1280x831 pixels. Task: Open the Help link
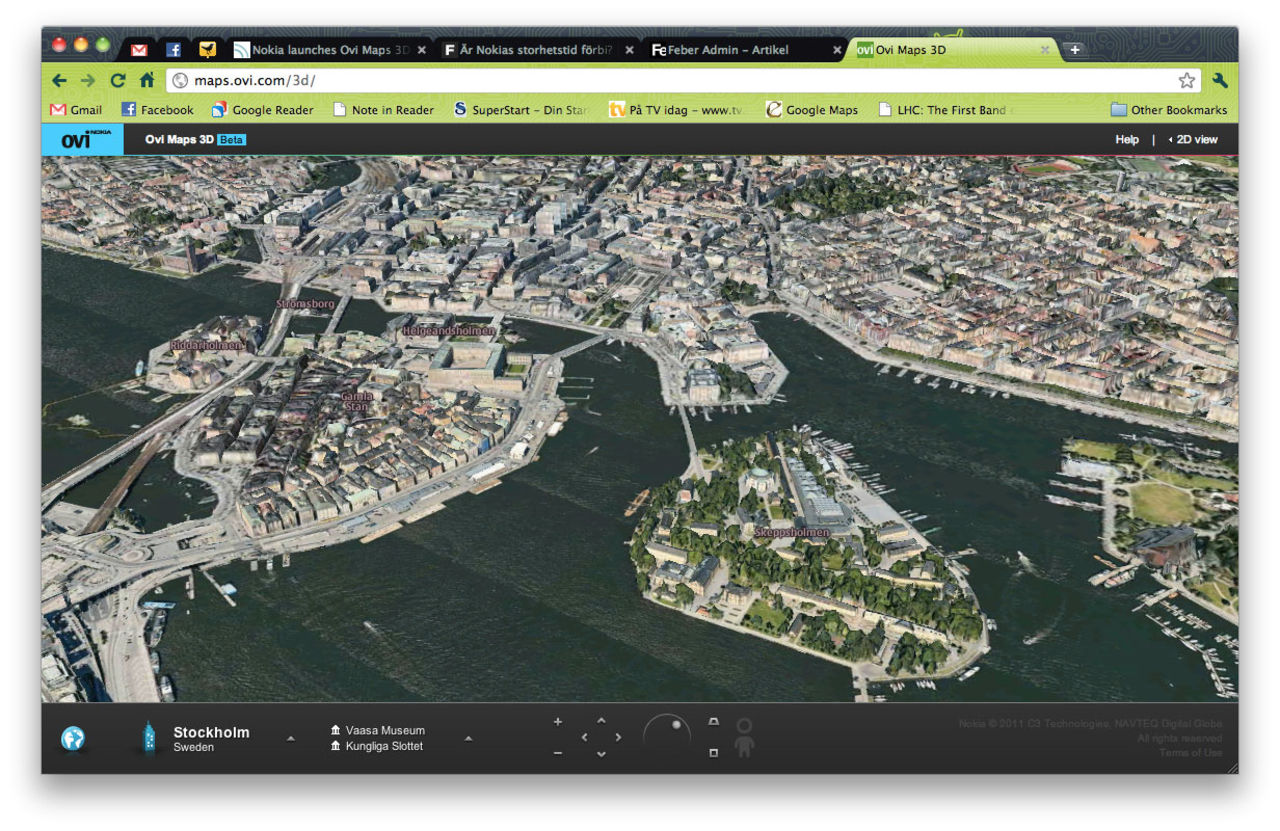point(1126,139)
